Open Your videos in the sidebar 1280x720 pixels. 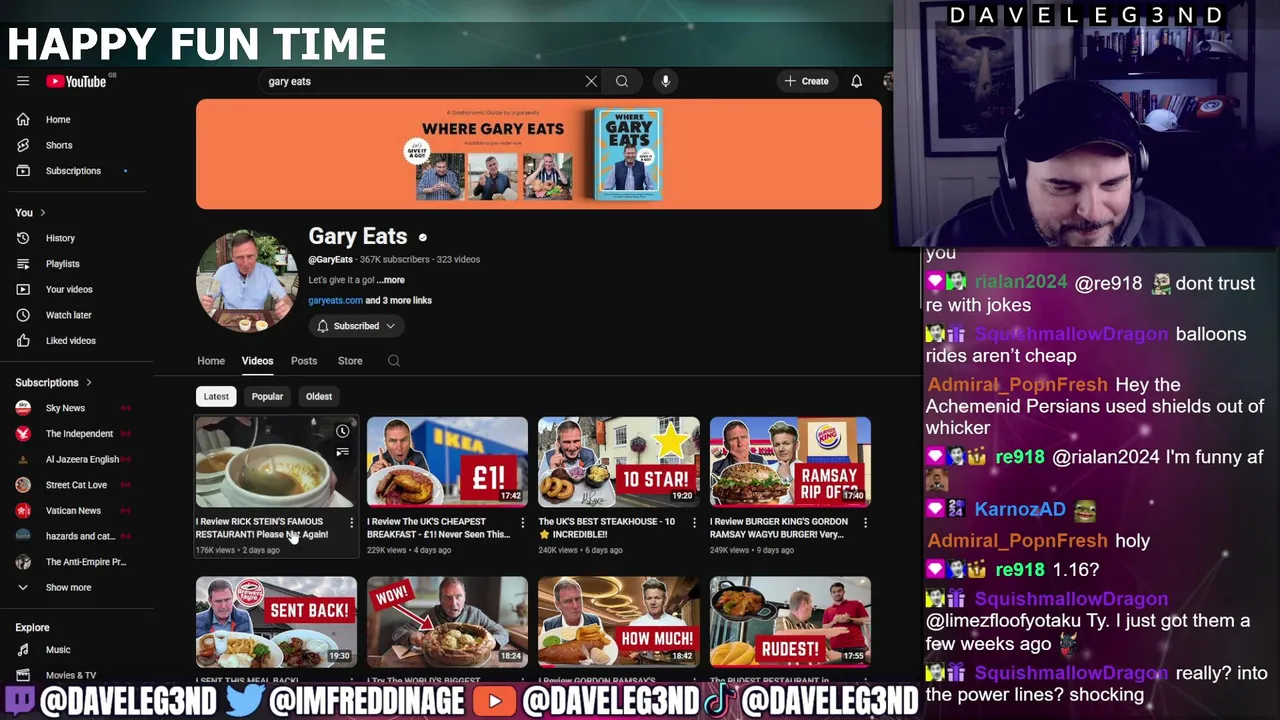pyautogui.click(x=77, y=289)
